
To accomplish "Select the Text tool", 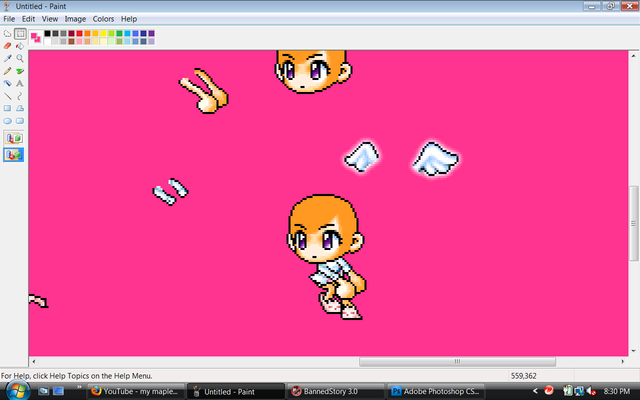I will coord(20,83).
